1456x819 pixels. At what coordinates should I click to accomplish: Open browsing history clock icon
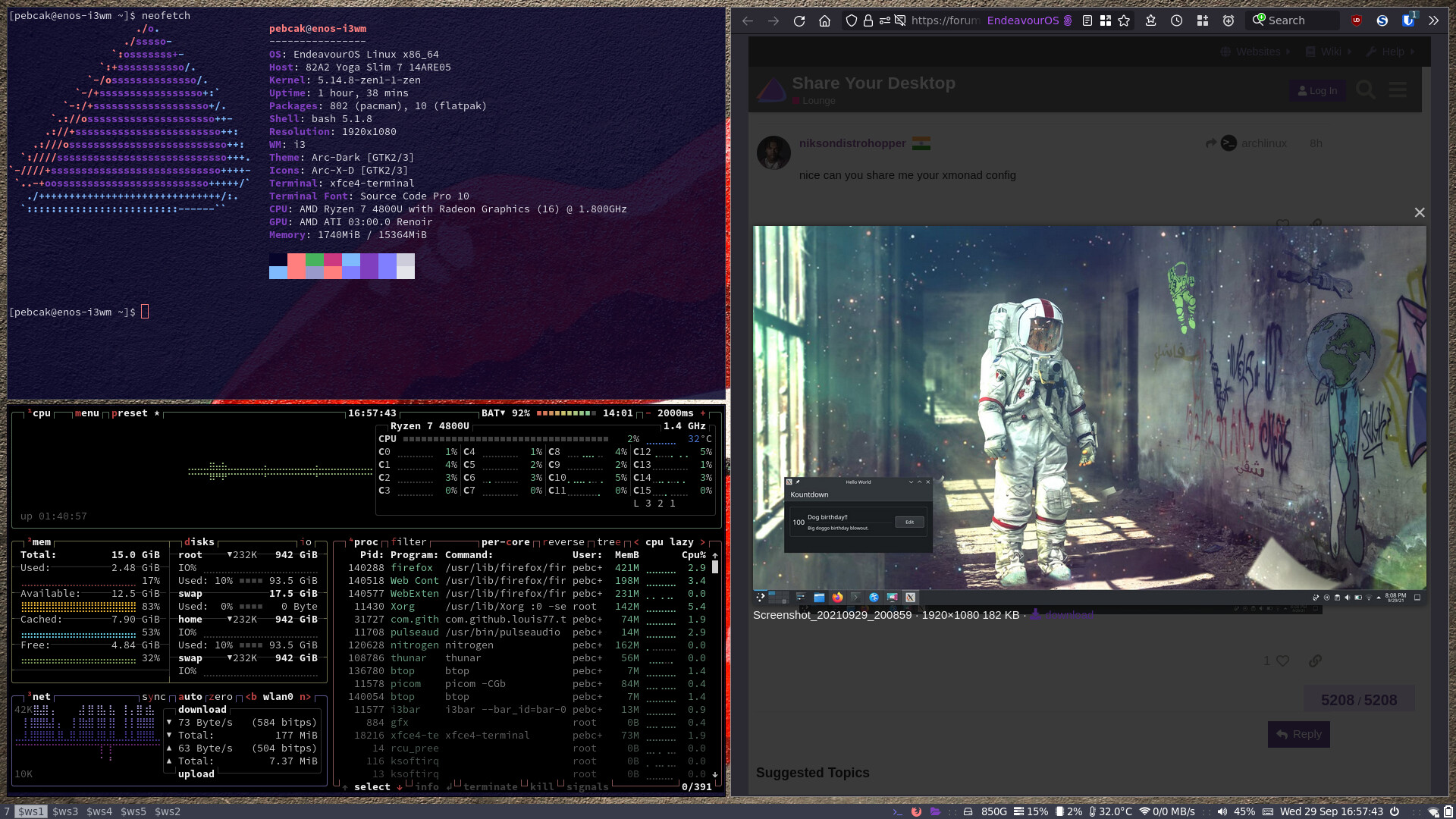1176,20
